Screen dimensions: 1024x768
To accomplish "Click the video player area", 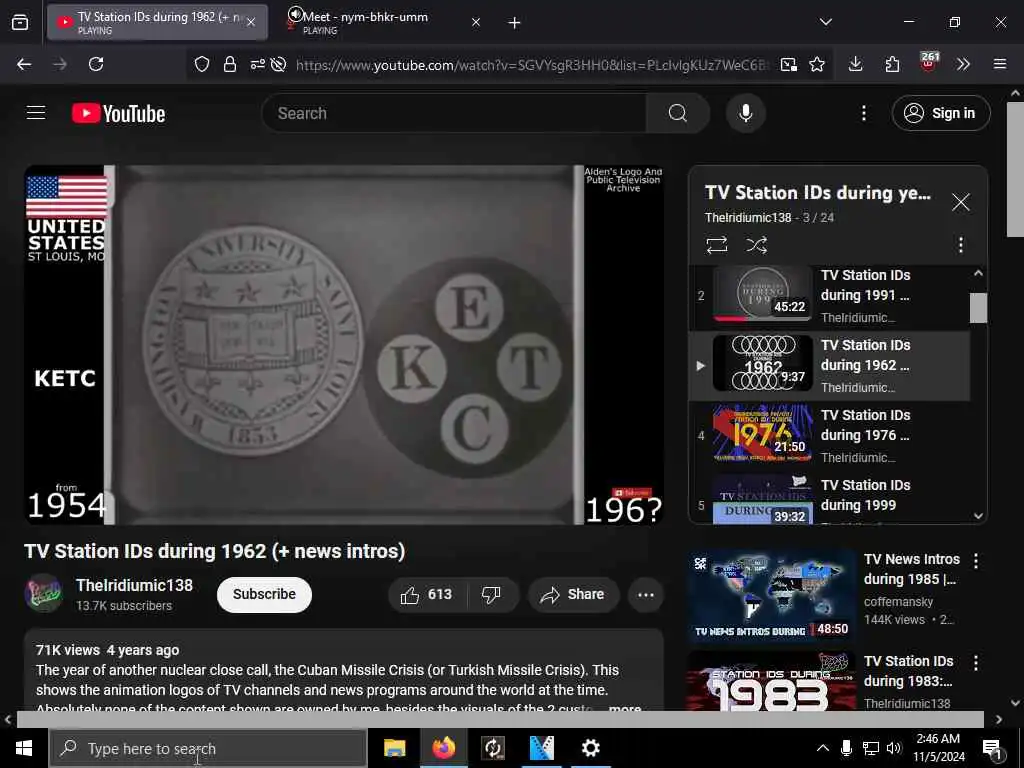I will [x=344, y=345].
